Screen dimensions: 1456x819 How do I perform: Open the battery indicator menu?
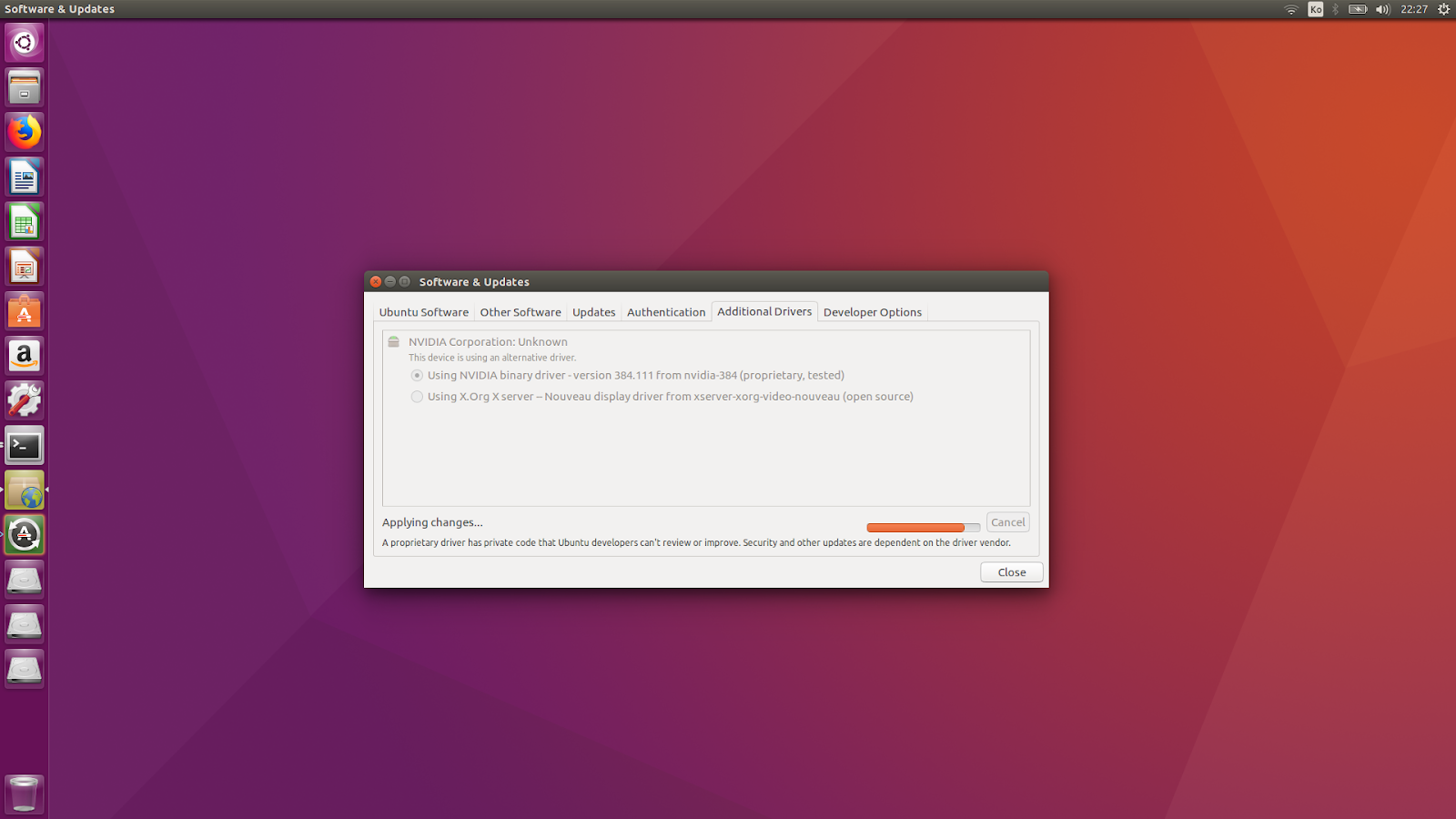[x=1358, y=9]
